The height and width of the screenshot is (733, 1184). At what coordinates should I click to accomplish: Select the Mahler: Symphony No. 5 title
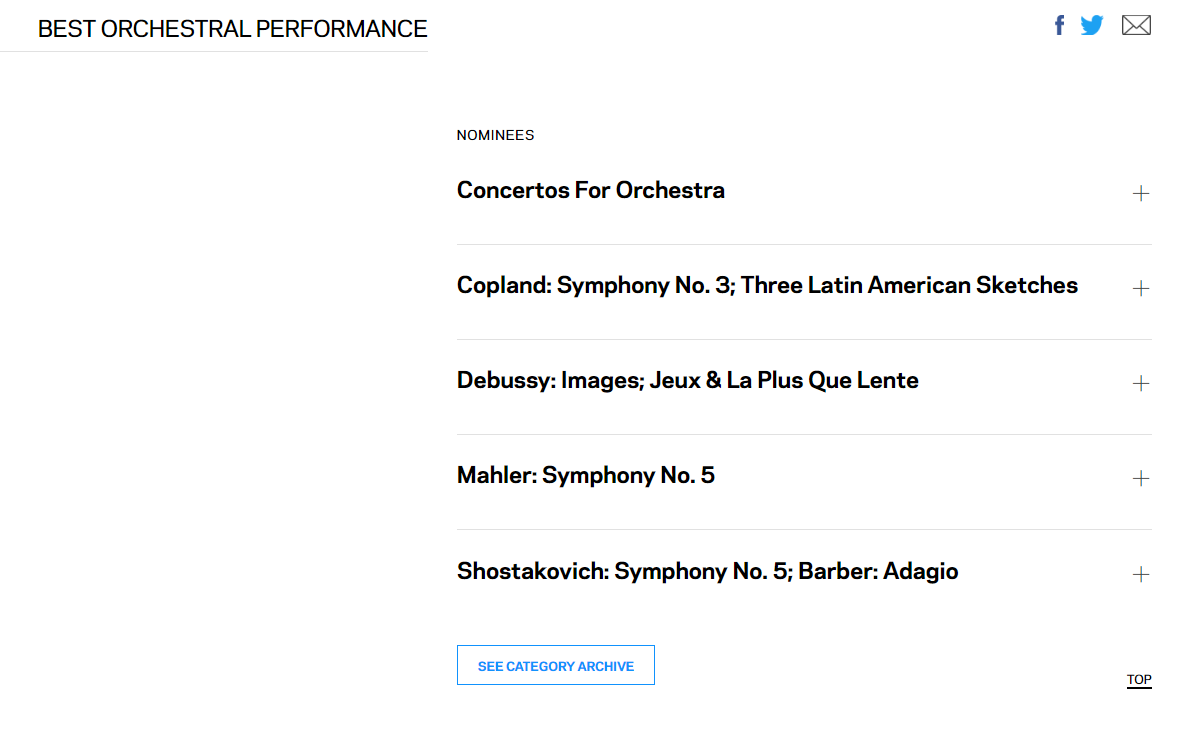tap(585, 475)
